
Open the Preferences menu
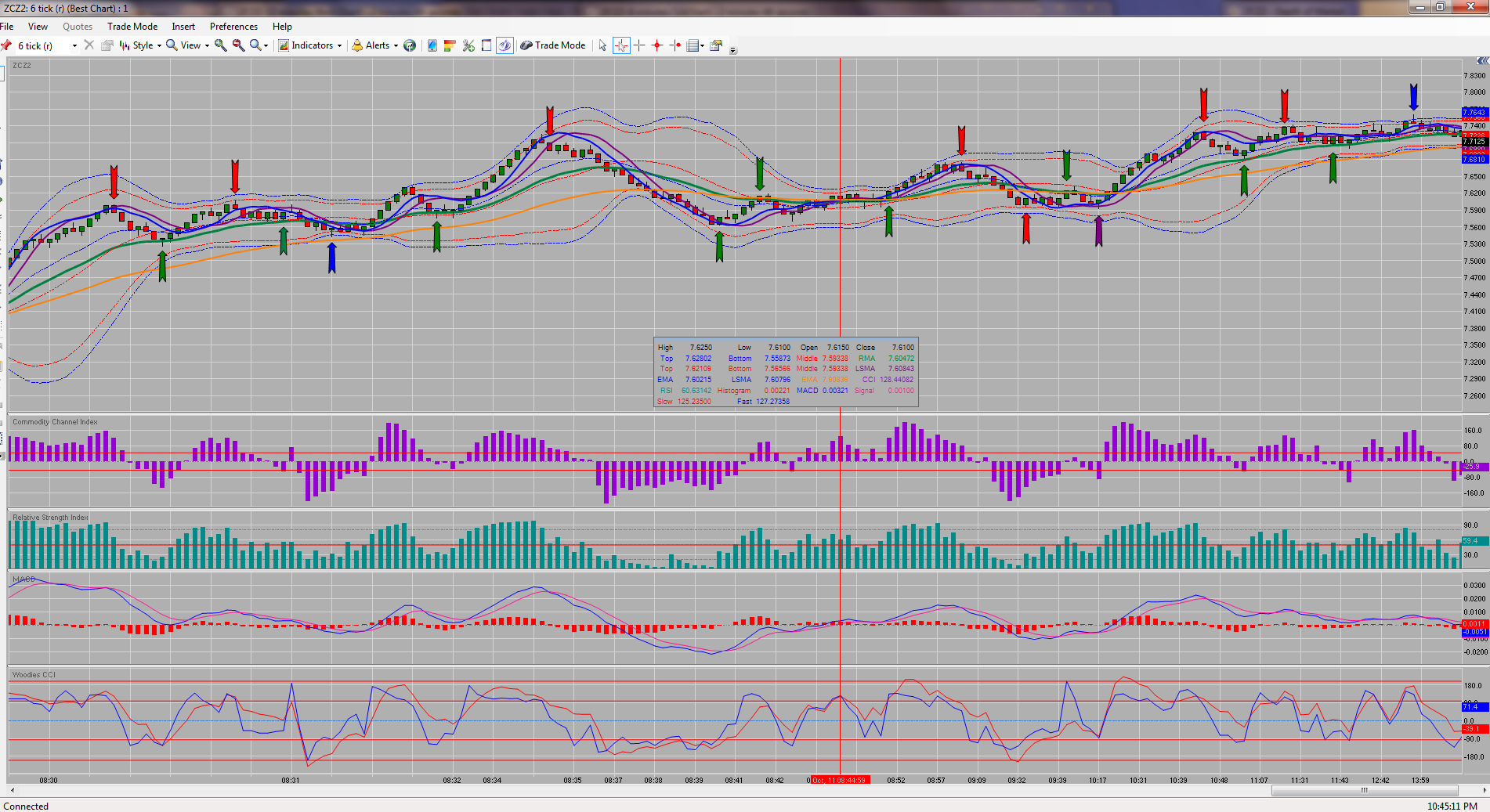point(233,27)
